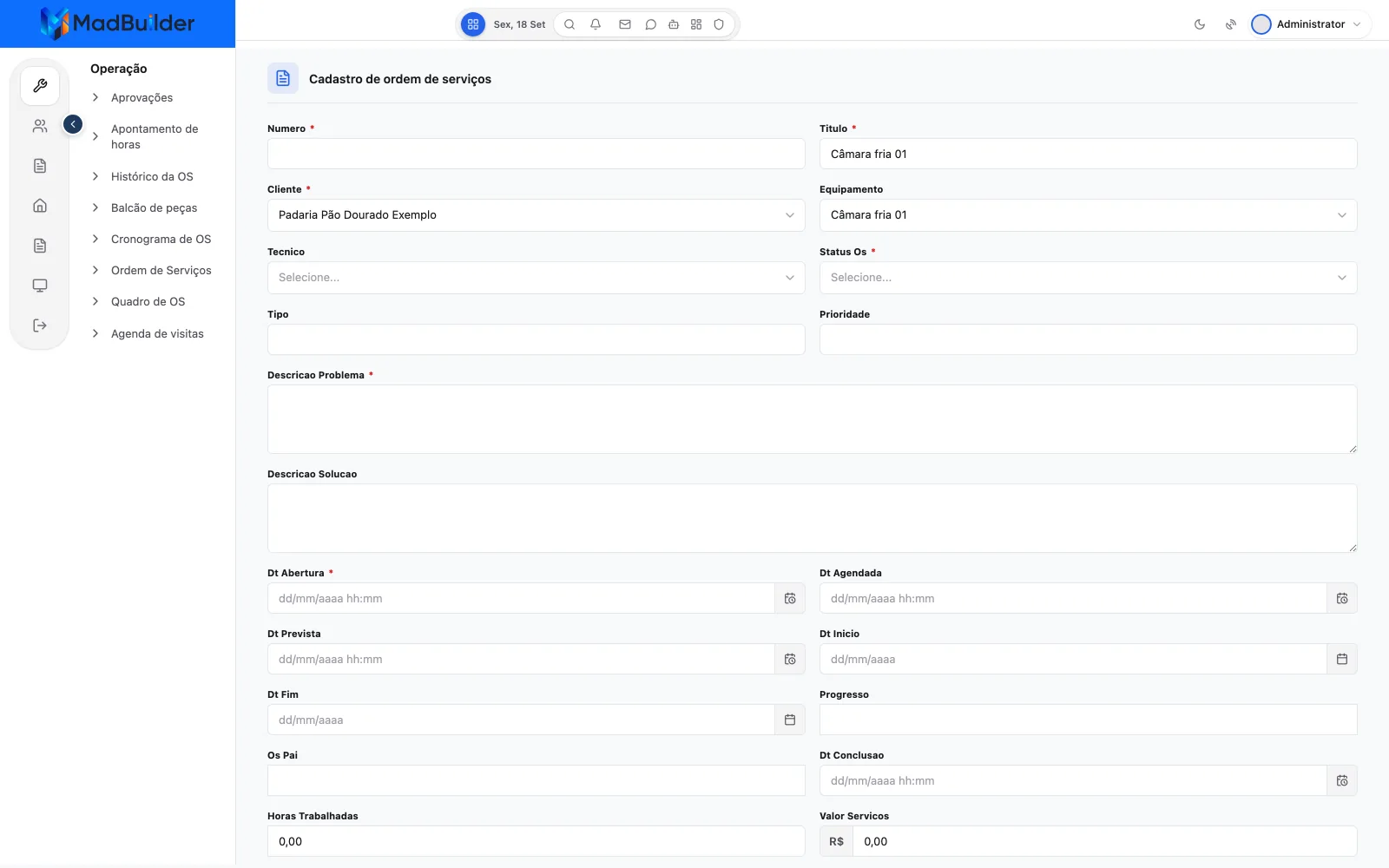The height and width of the screenshot is (868, 1389).
Task: Open Apontamento de horas menu item
Action: (x=155, y=136)
